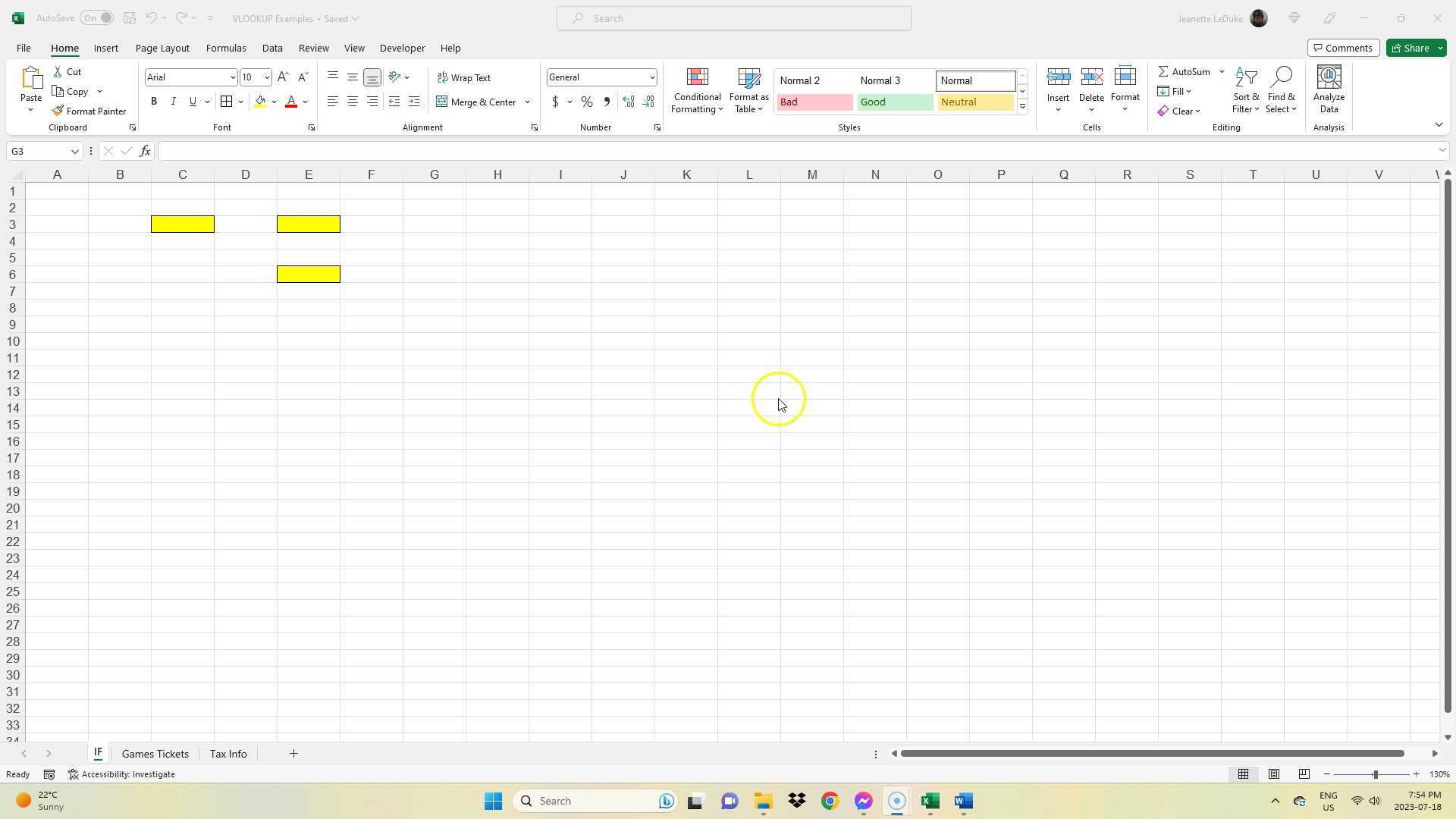Screen dimensions: 1456x819
Task: Apply the Good cell style
Action: click(x=894, y=102)
